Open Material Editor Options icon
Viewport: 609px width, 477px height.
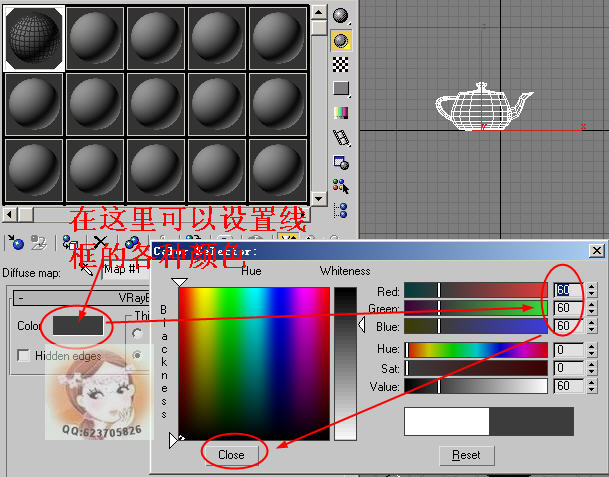click(x=341, y=162)
